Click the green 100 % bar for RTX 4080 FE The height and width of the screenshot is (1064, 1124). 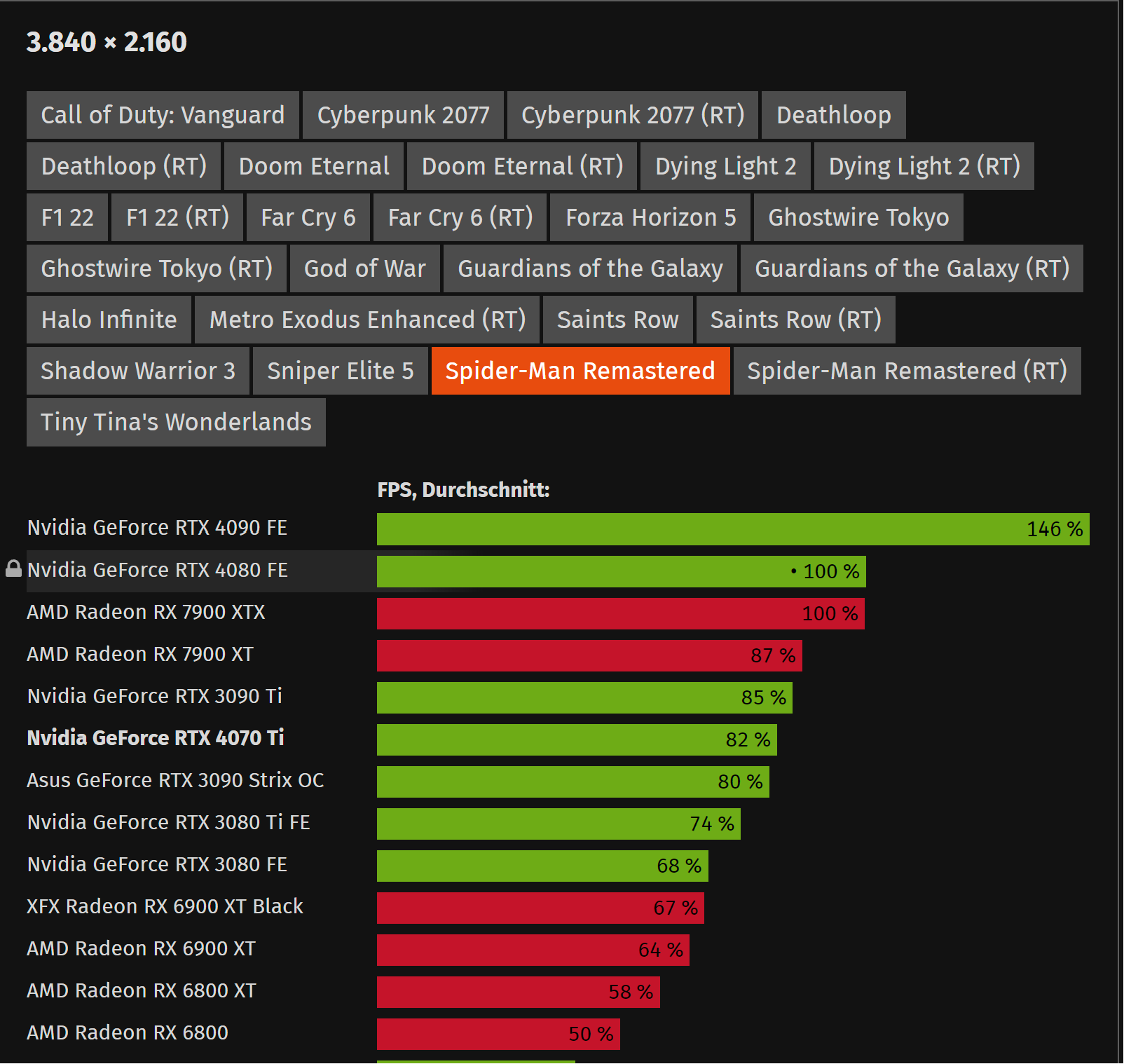(622, 571)
